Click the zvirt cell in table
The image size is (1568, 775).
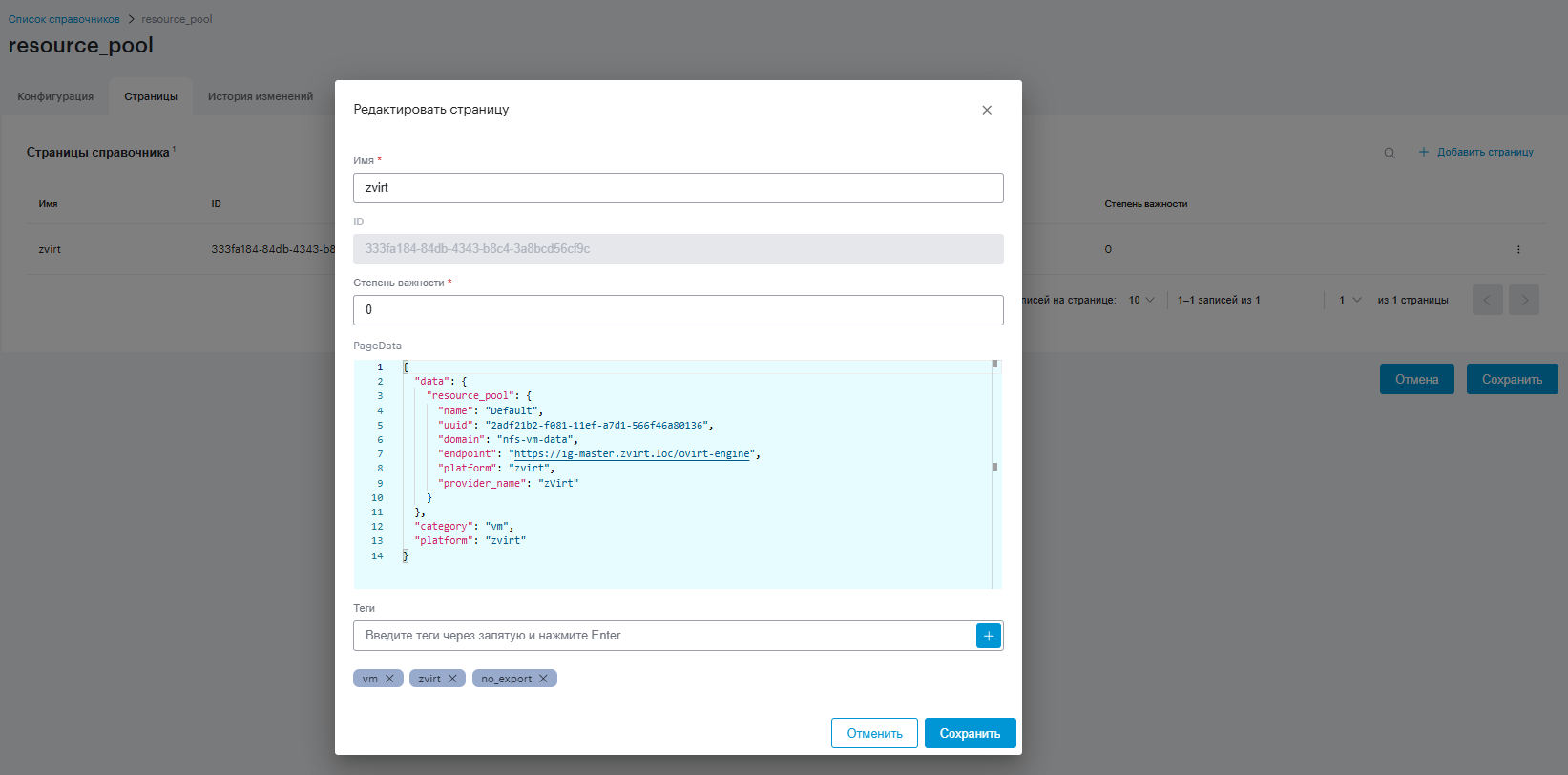point(50,249)
